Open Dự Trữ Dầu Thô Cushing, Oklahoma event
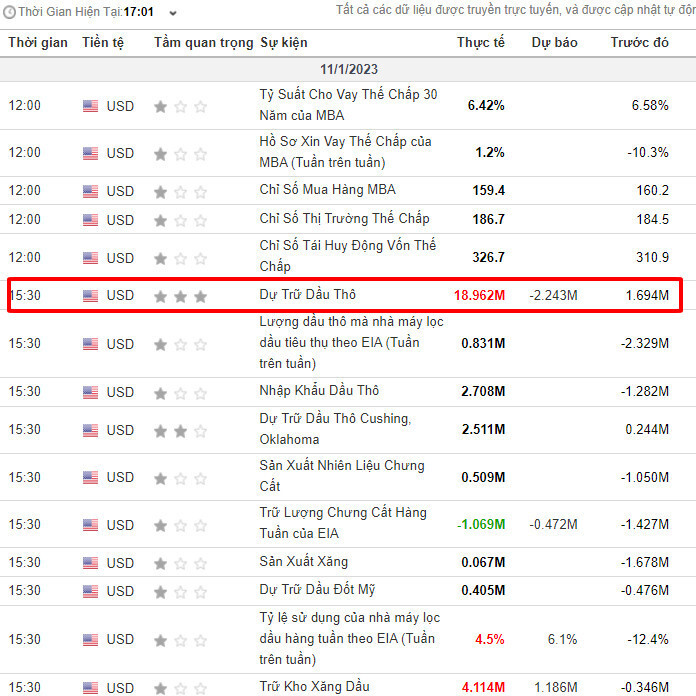Screen dimensions: 696x696 [336, 429]
